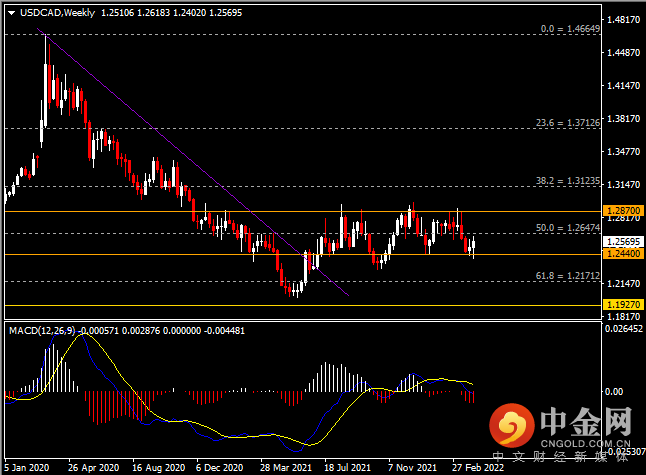This screenshot has height=475, width=646.
Task: Select the Fibonacci label 38.2 = 1.31235
Action: coord(568,181)
